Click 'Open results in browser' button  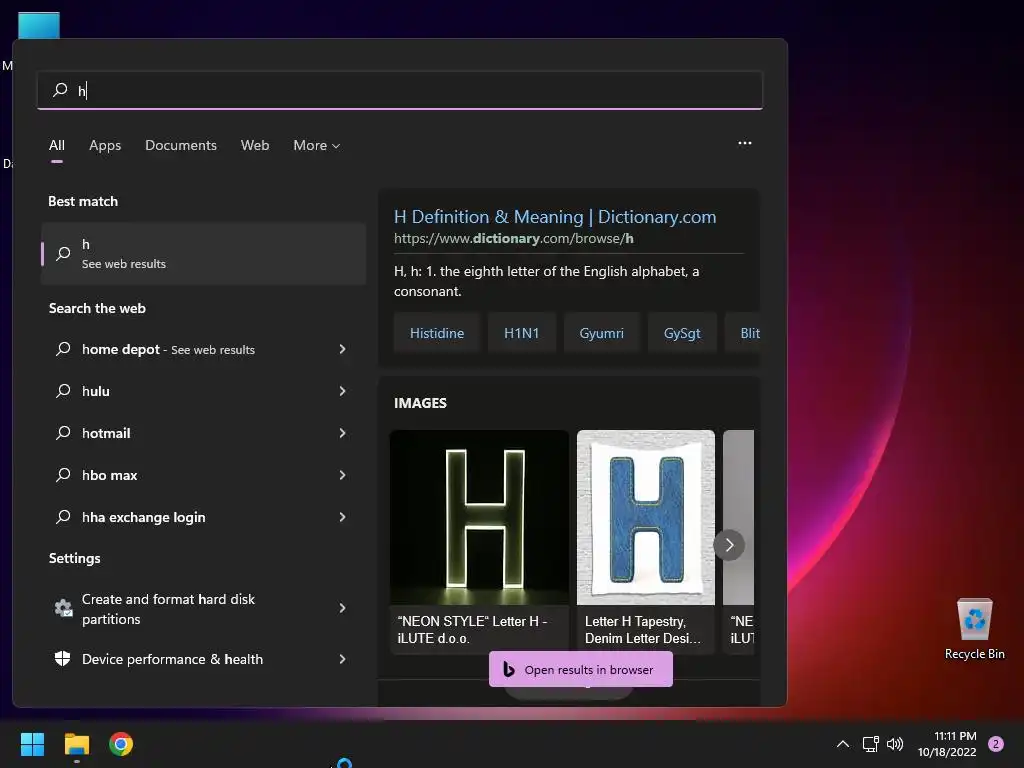(581, 669)
